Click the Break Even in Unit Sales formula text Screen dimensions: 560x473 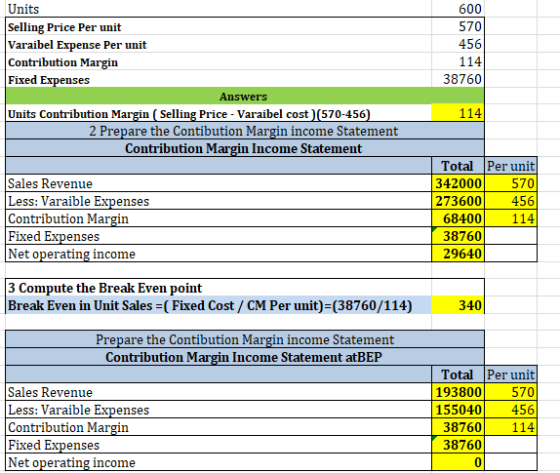click(210, 305)
